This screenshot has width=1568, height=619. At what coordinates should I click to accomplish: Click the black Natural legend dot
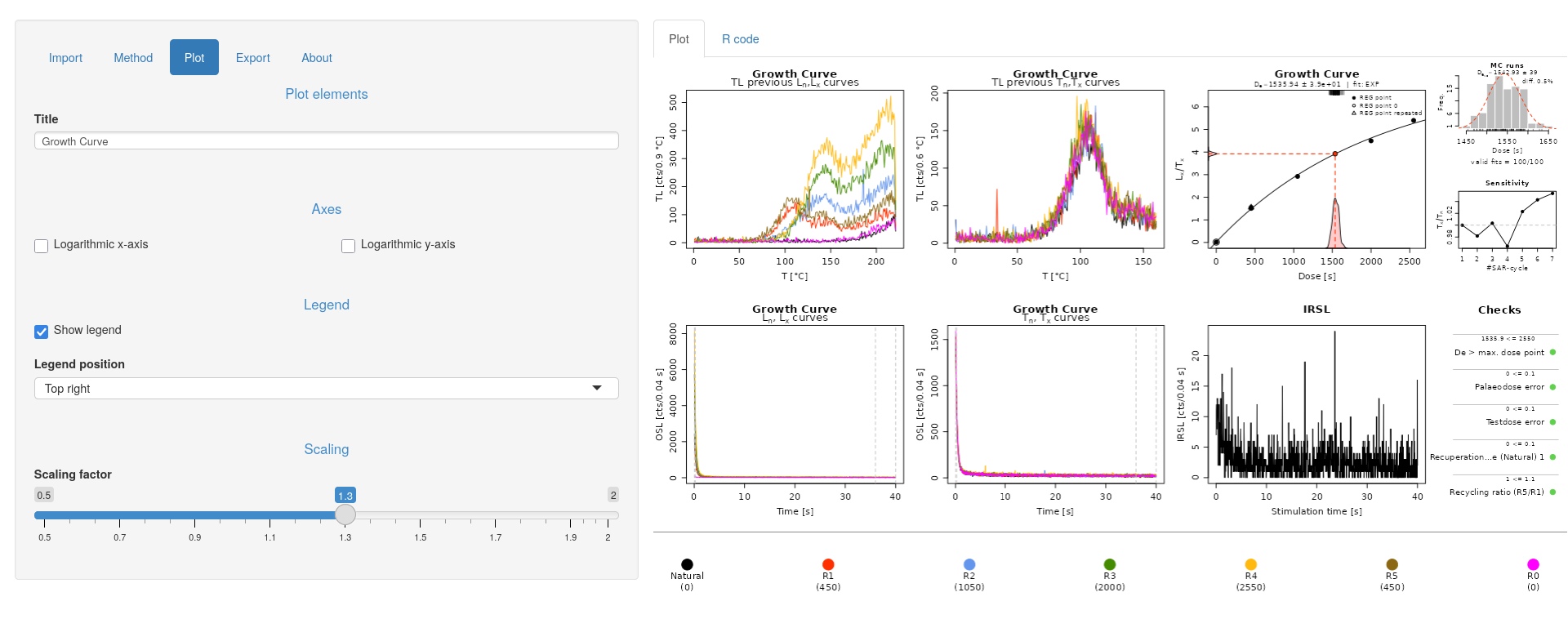[687, 564]
